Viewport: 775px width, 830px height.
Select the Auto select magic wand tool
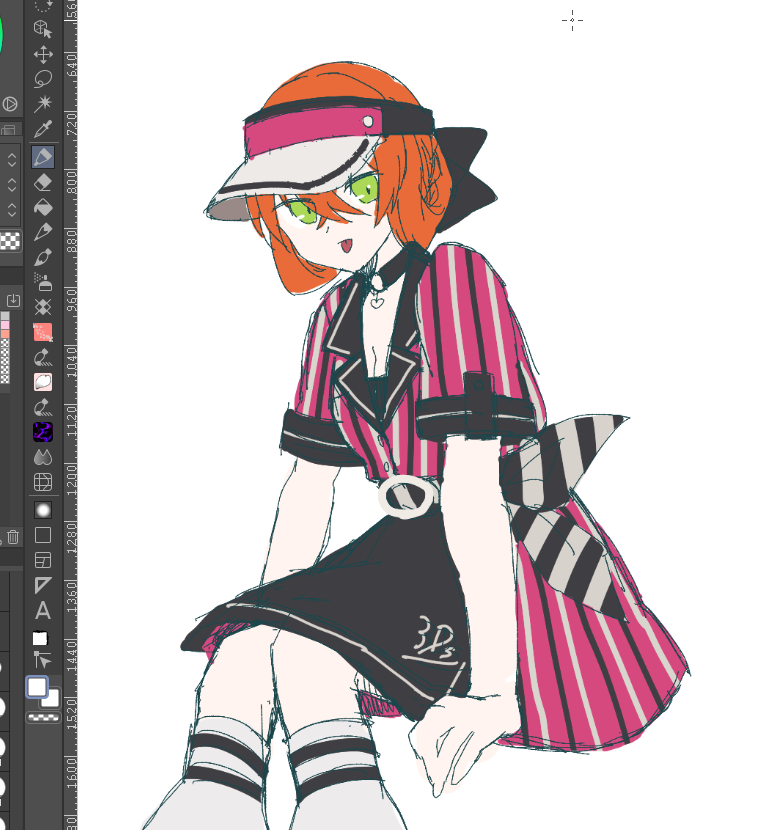click(x=43, y=103)
